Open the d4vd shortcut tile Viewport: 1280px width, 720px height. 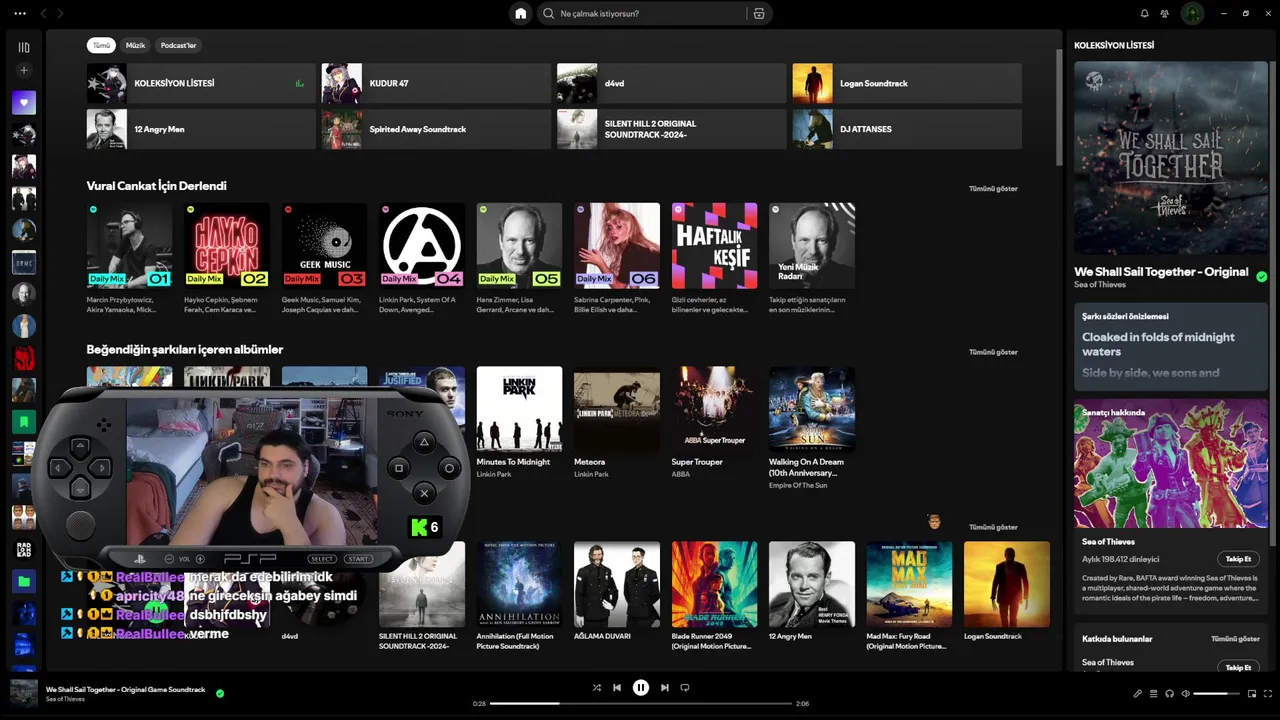click(671, 83)
